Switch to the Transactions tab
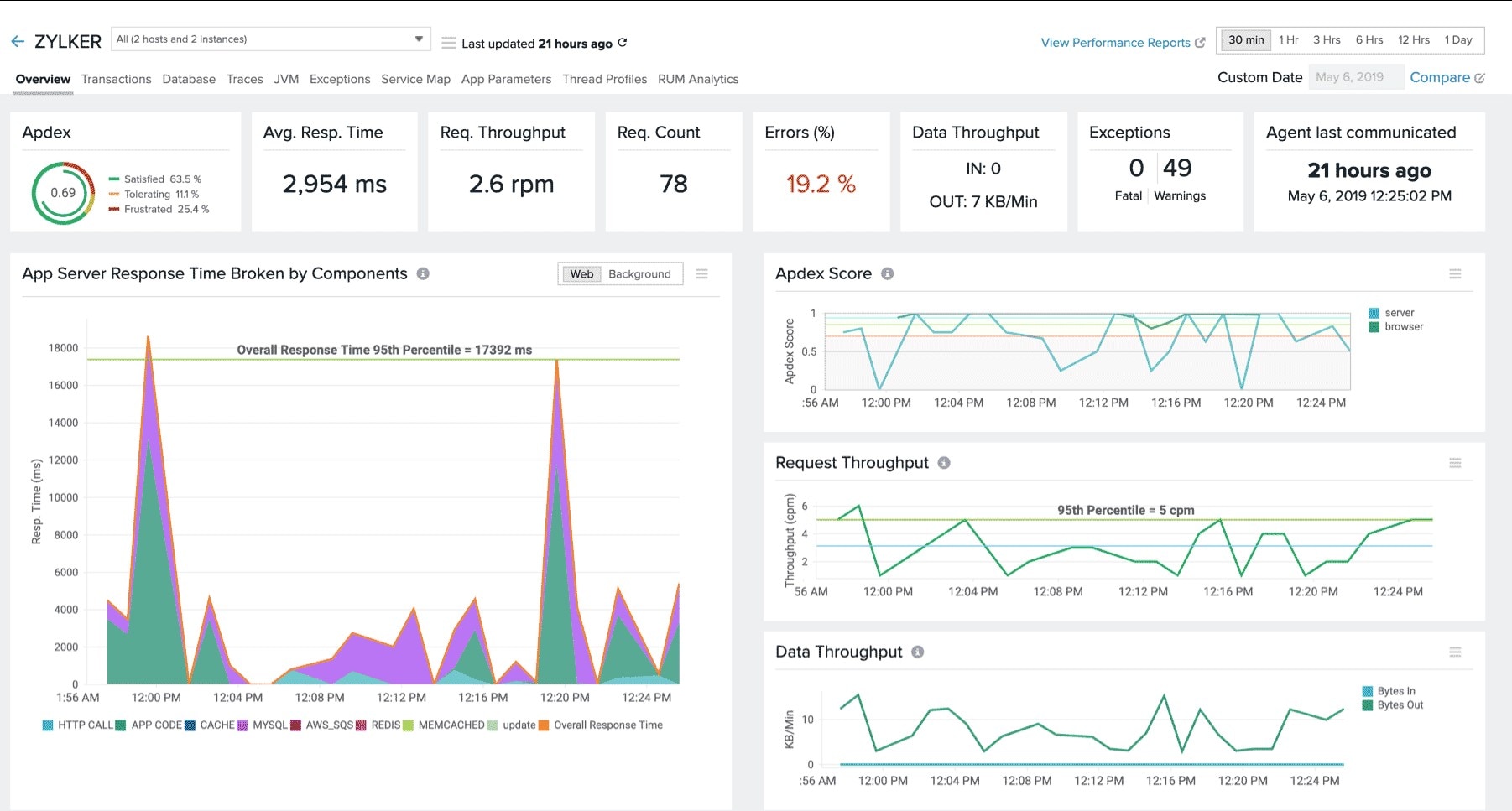 [116, 79]
